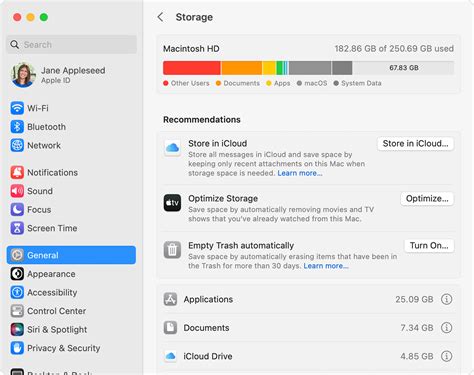Image resolution: width=474 pixels, height=375 pixels.
Task: Select General in the sidebar
Action: [x=71, y=255]
